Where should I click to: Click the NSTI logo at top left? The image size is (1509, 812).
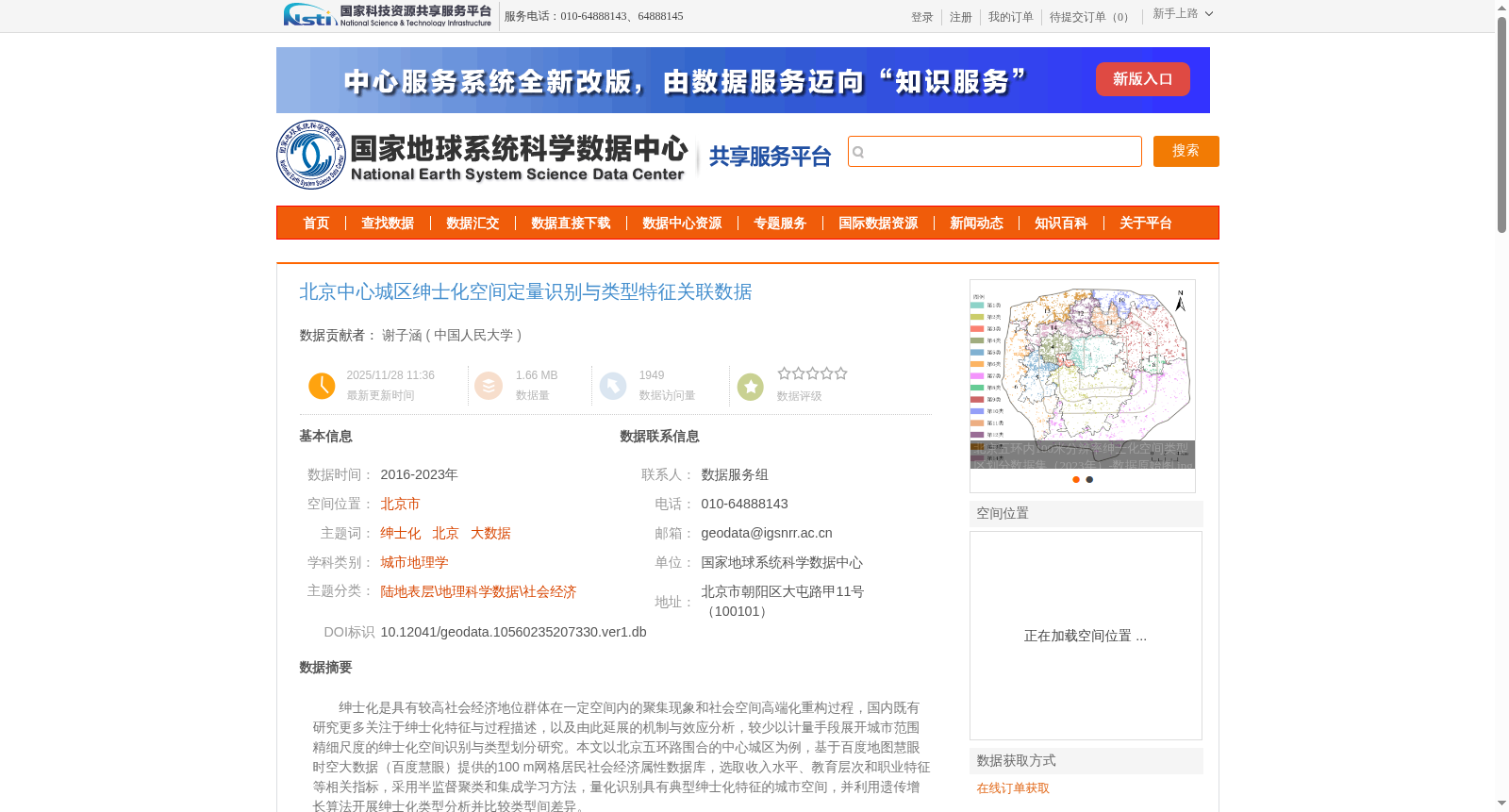[388, 15]
